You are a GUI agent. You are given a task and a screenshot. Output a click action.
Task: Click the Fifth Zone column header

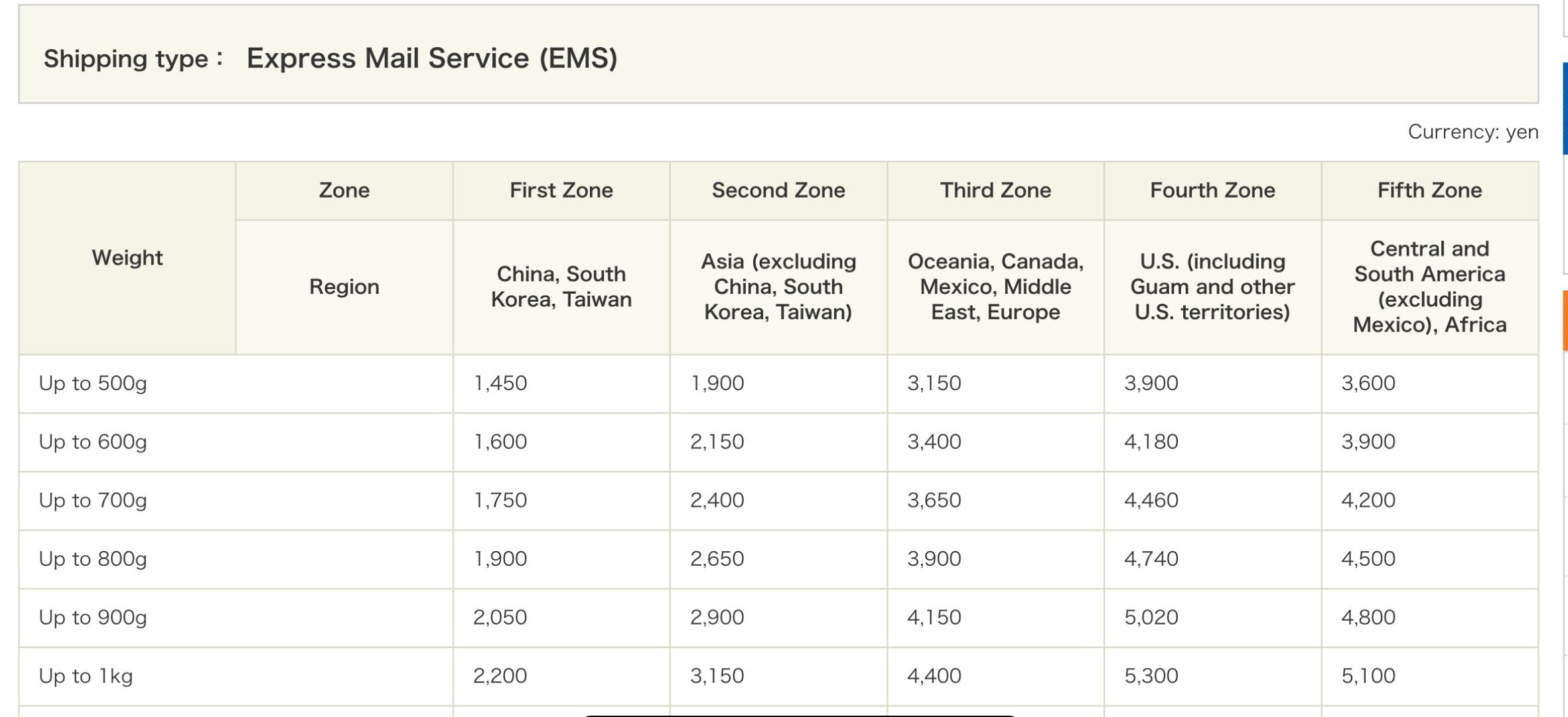[1429, 190]
